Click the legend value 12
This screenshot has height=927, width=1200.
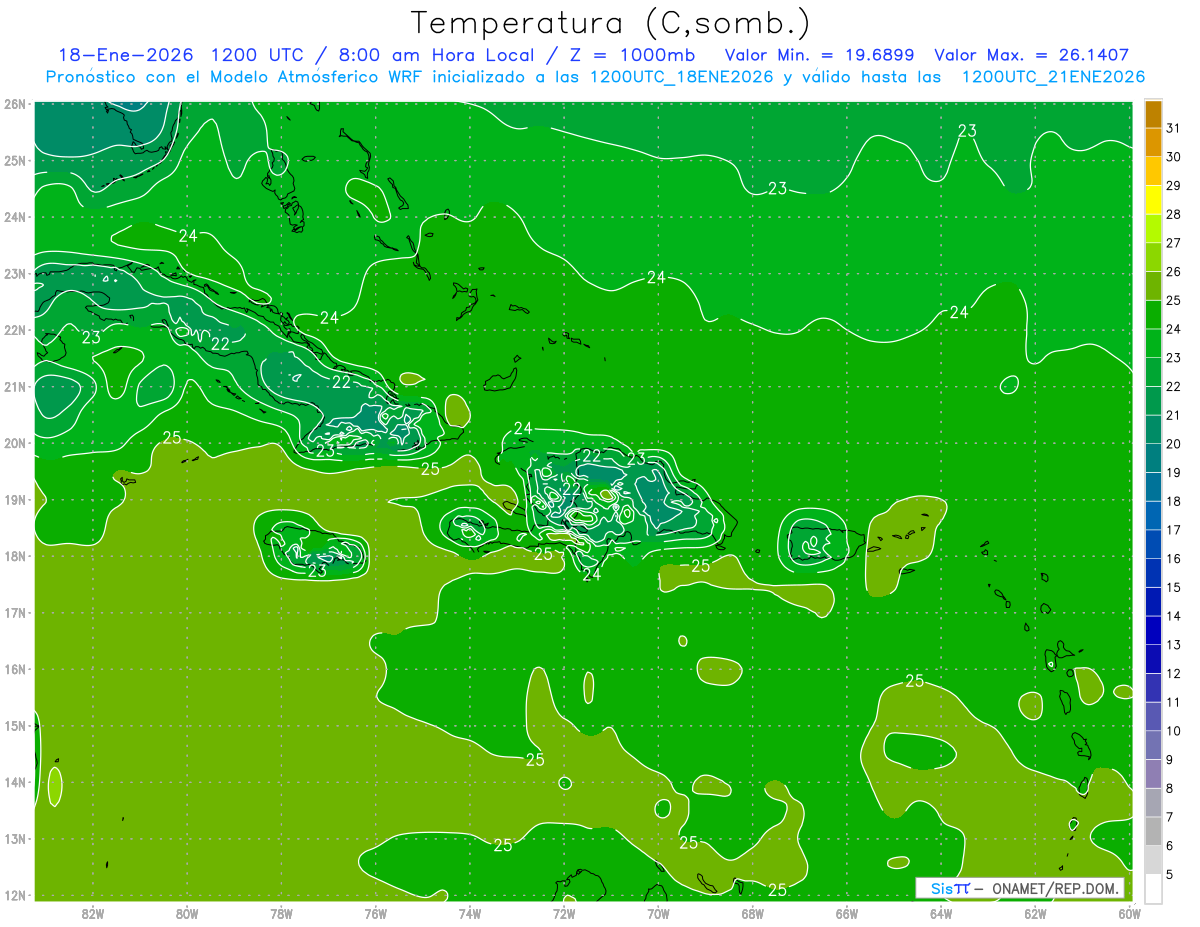[x=1173, y=673]
